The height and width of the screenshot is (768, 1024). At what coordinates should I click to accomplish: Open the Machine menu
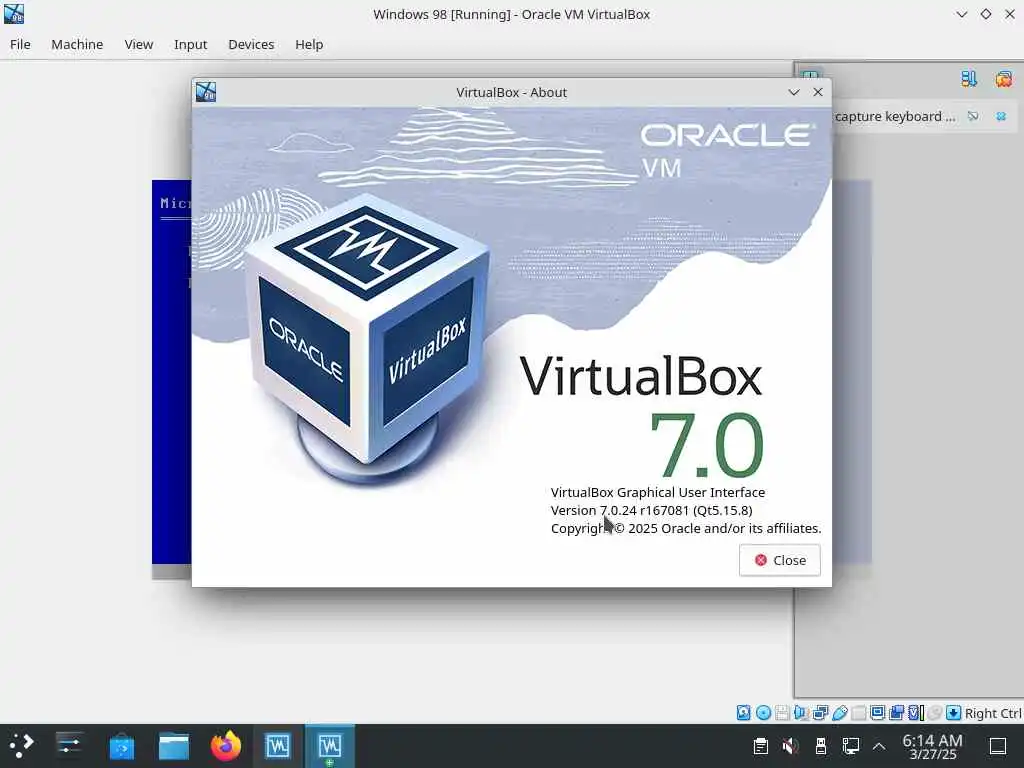coord(77,44)
